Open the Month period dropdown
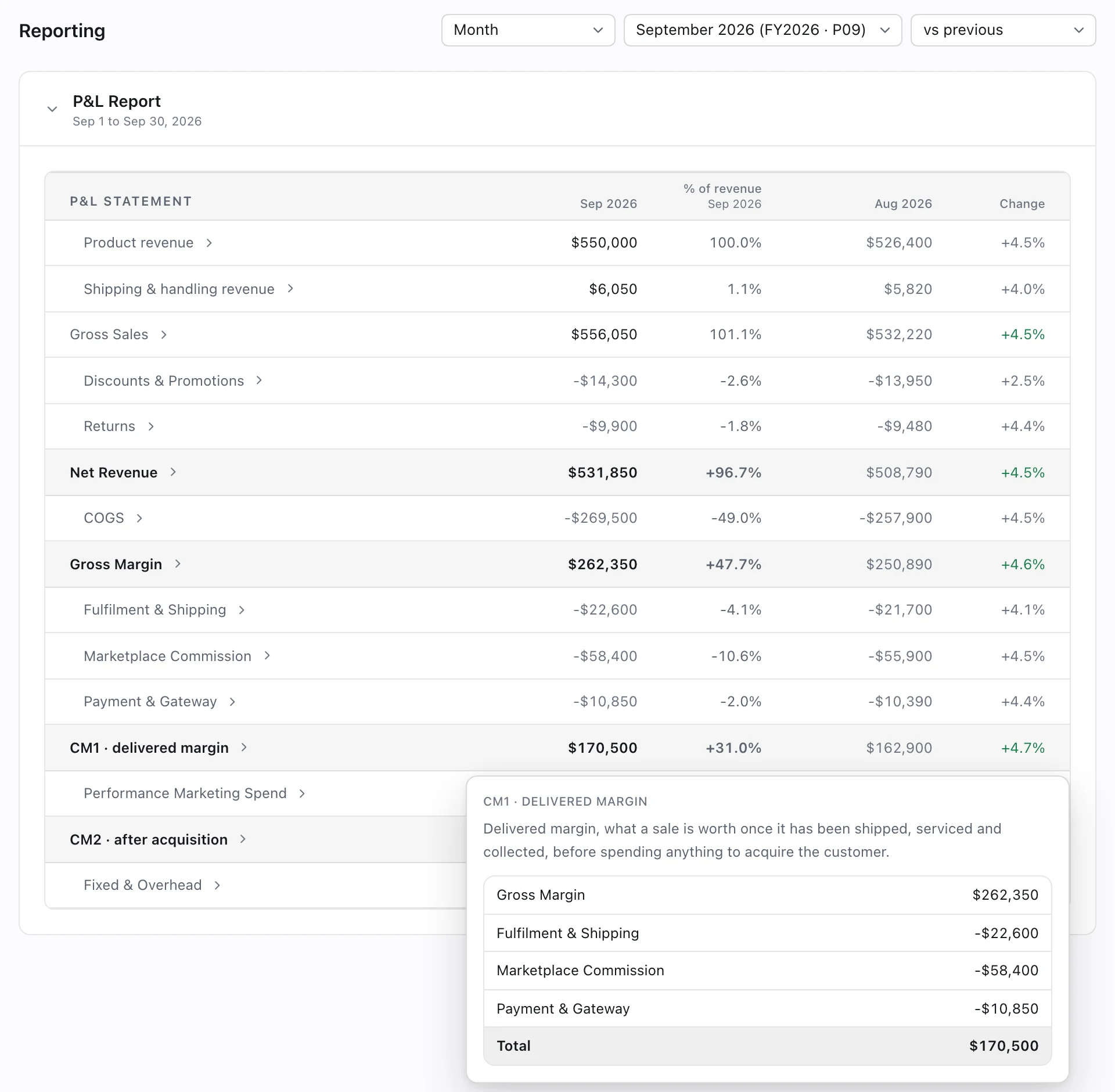 pyautogui.click(x=528, y=30)
